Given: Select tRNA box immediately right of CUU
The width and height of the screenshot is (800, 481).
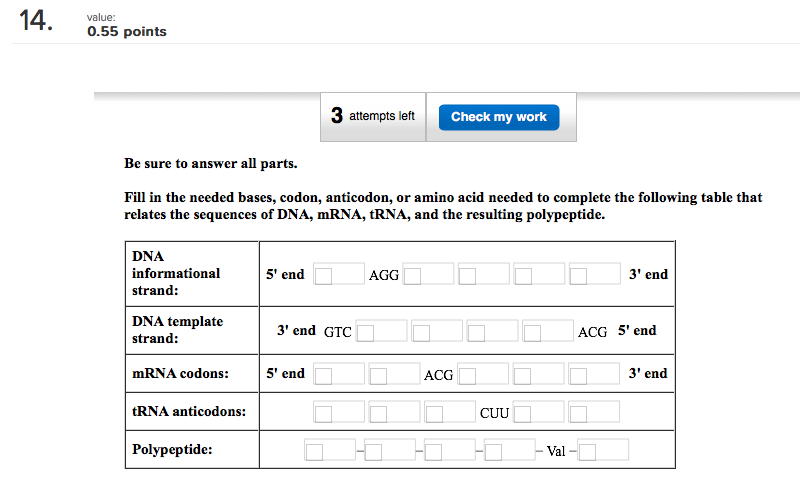Looking at the screenshot, I should click(x=538, y=412).
